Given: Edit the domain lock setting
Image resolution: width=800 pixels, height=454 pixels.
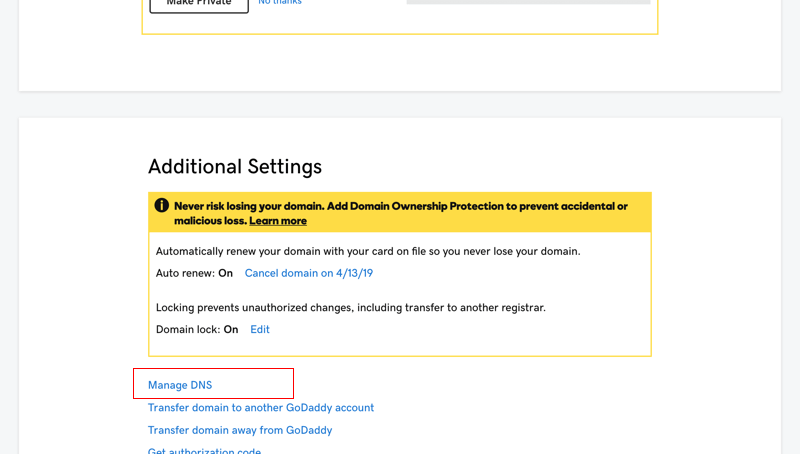Looking at the screenshot, I should tap(260, 329).
